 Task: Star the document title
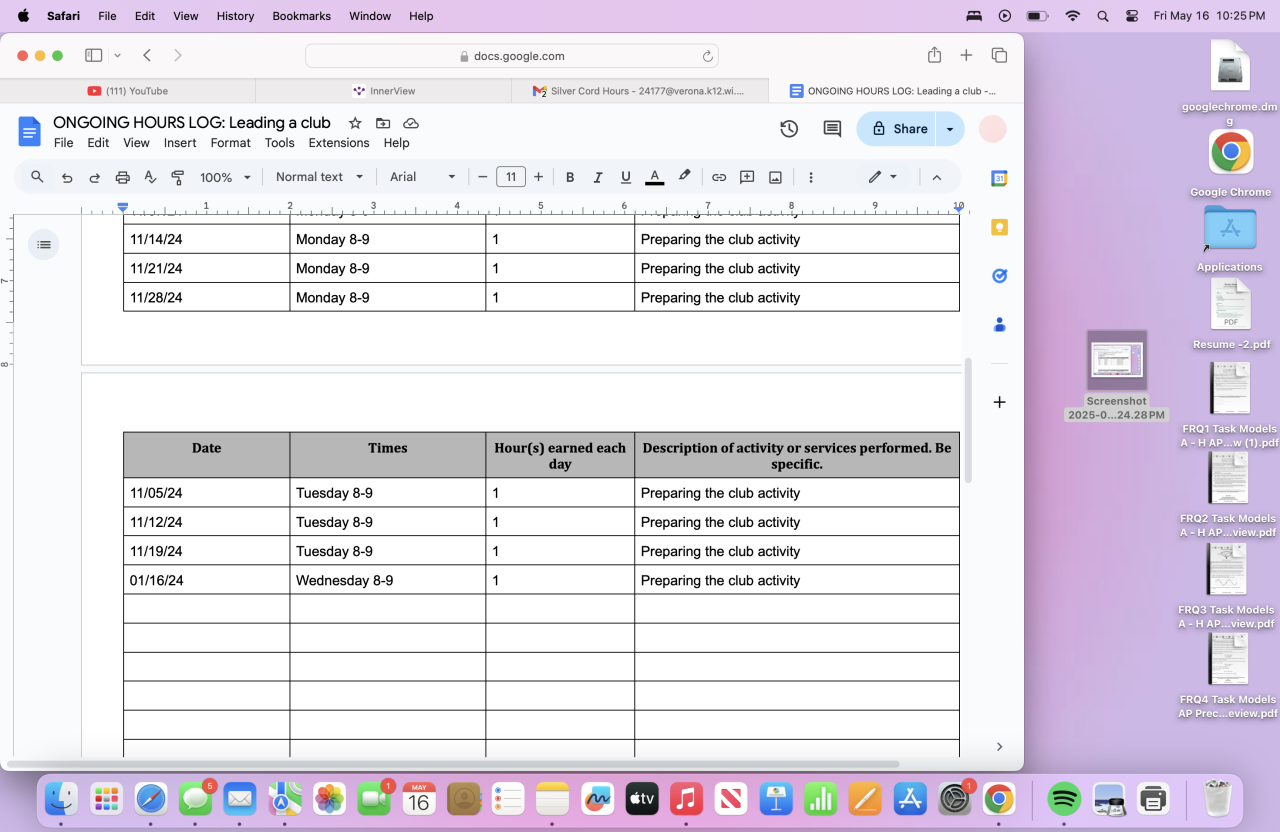point(355,123)
